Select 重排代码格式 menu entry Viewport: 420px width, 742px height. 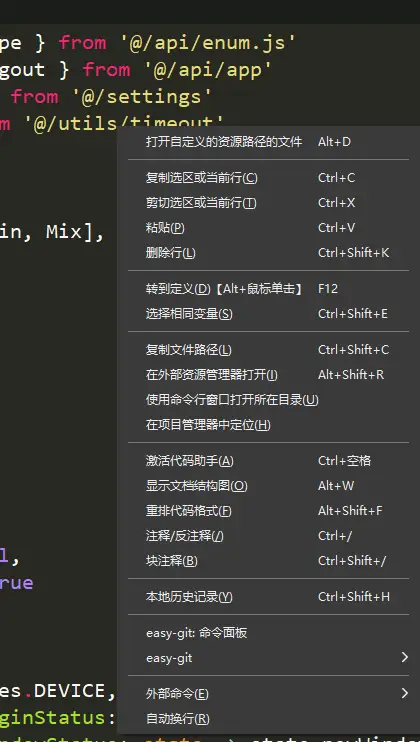click(x=268, y=511)
